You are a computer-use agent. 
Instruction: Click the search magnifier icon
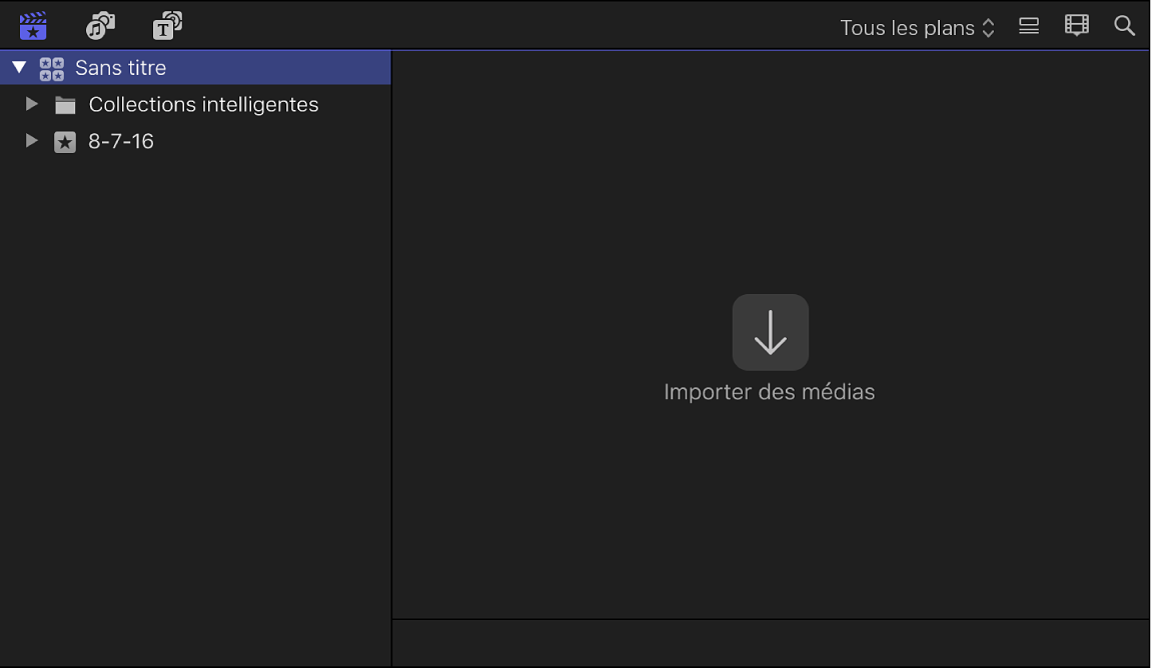coord(1124,26)
